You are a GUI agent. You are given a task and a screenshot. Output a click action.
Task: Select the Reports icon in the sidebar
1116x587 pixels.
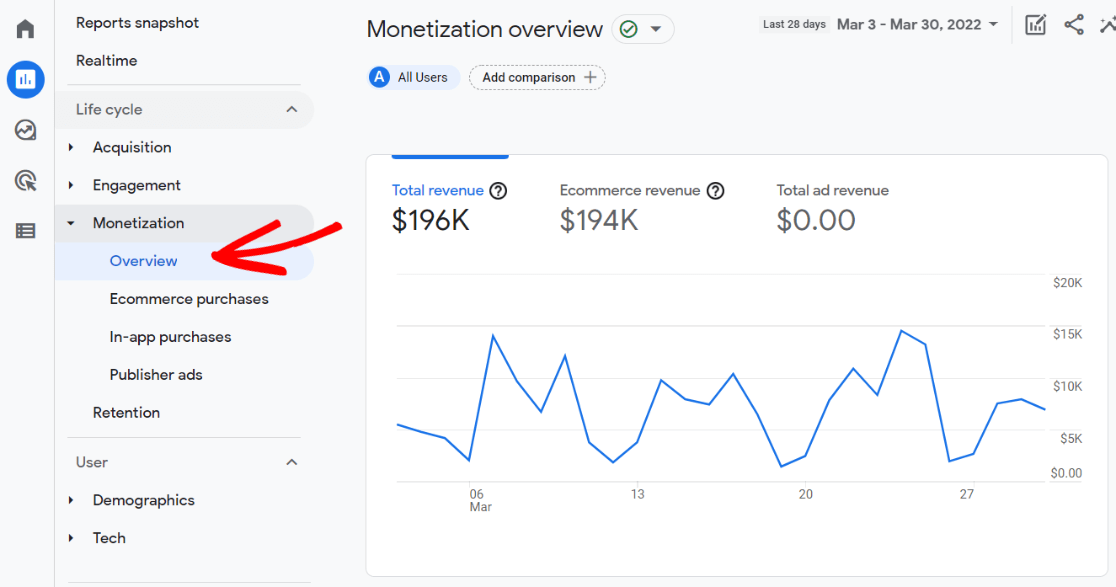pyautogui.click(x=26, y=79)
